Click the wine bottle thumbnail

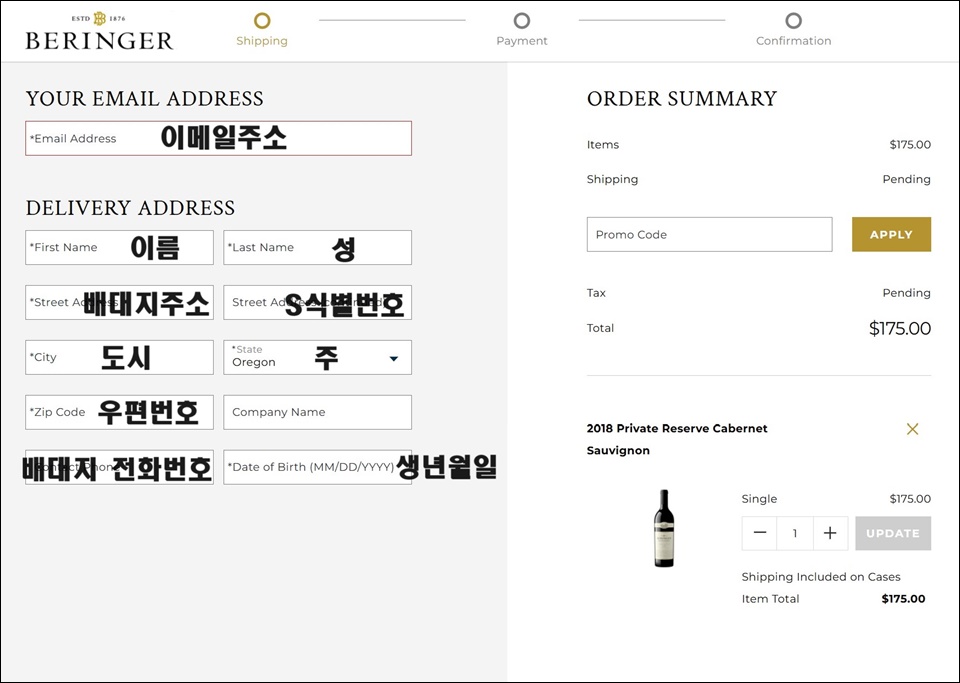[664, 528]
